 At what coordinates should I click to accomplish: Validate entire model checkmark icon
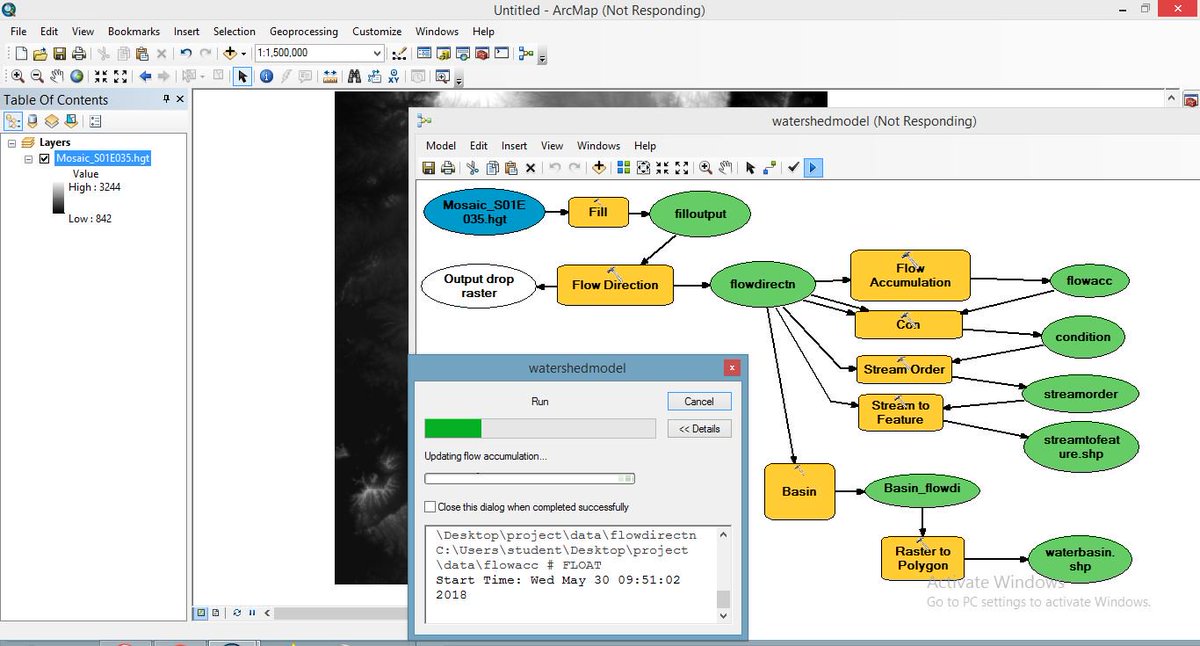(x=793, y=168)
